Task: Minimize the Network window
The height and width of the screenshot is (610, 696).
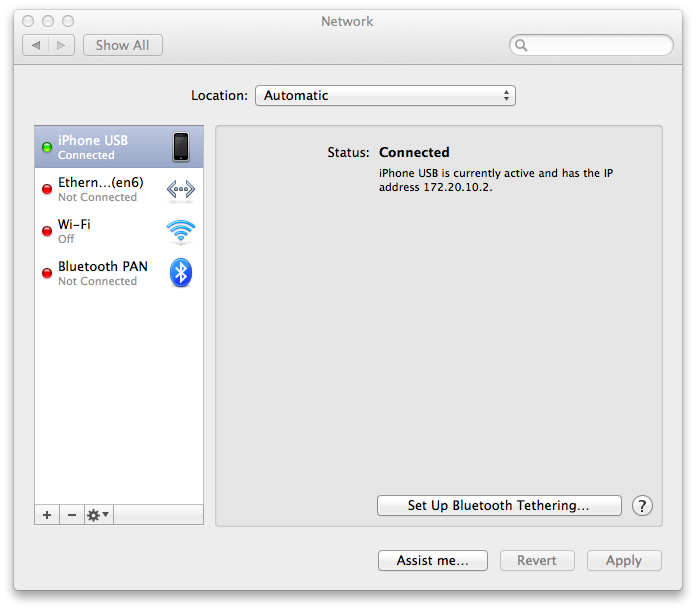Action: coord(48,21)
